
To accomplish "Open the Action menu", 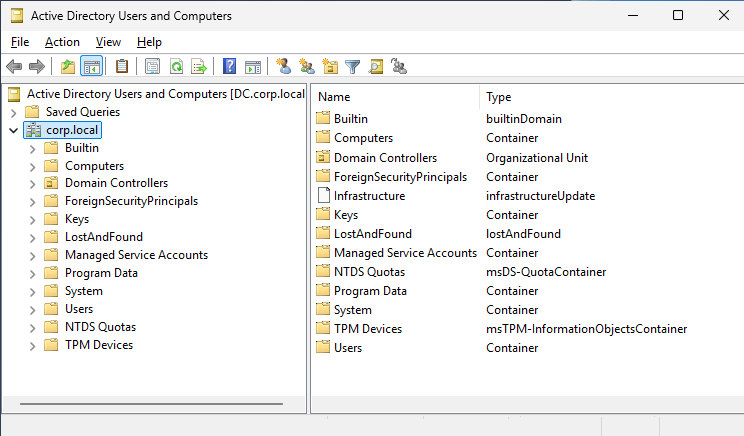I will (x=62, y=42).
